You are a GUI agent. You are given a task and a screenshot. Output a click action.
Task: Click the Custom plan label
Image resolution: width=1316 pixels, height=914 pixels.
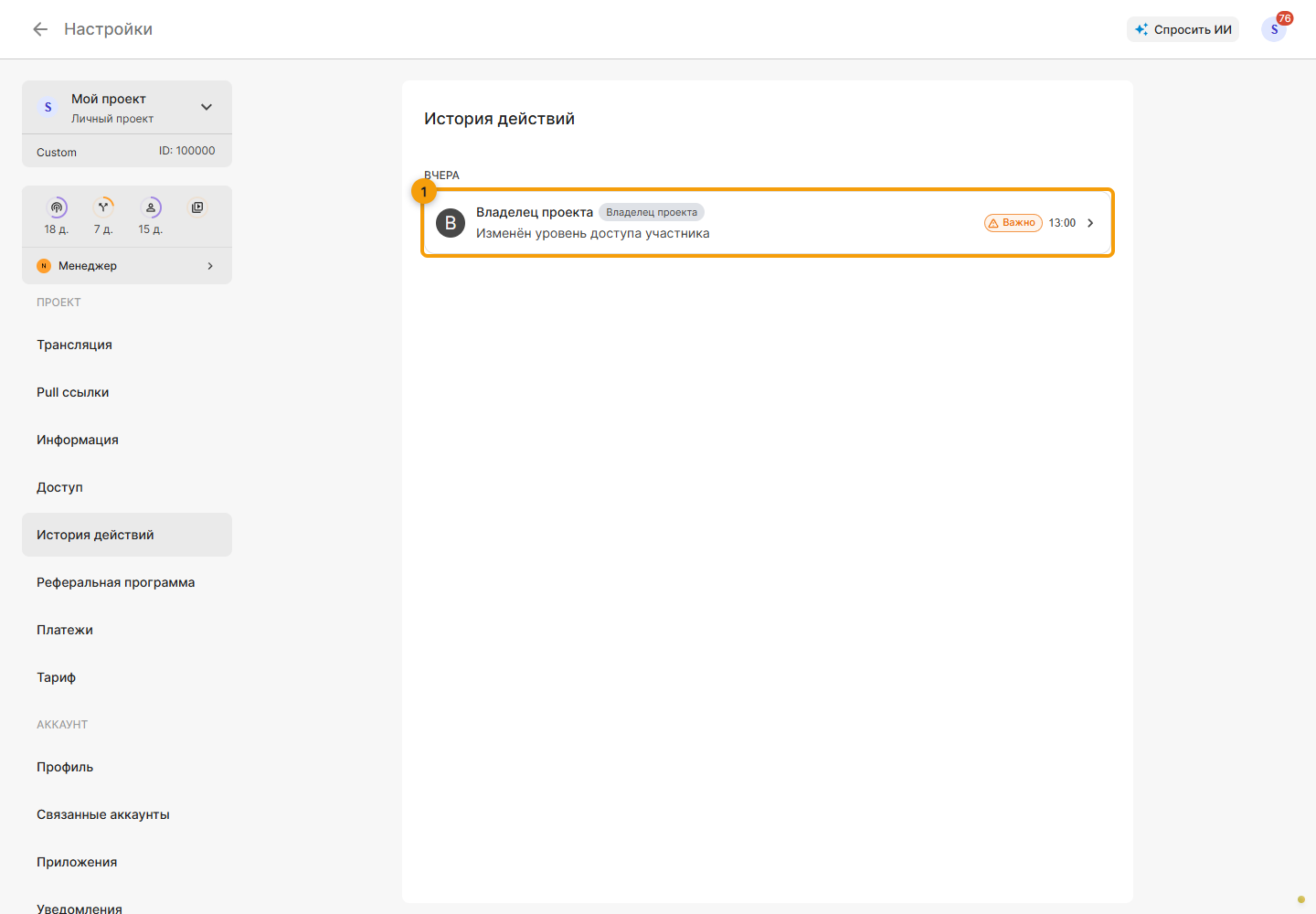[57, 153]
